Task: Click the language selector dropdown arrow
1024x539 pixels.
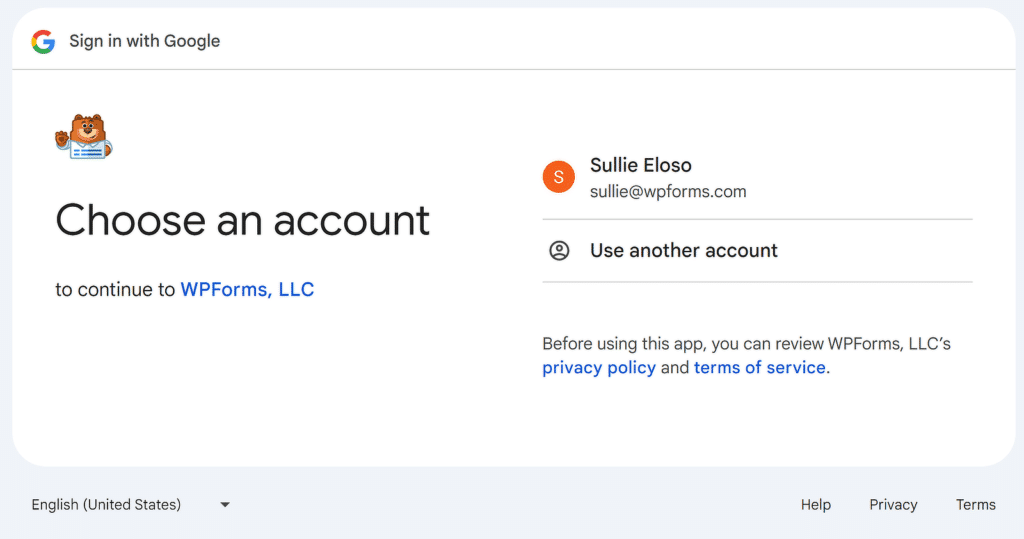Action: (x=225, y=505)
